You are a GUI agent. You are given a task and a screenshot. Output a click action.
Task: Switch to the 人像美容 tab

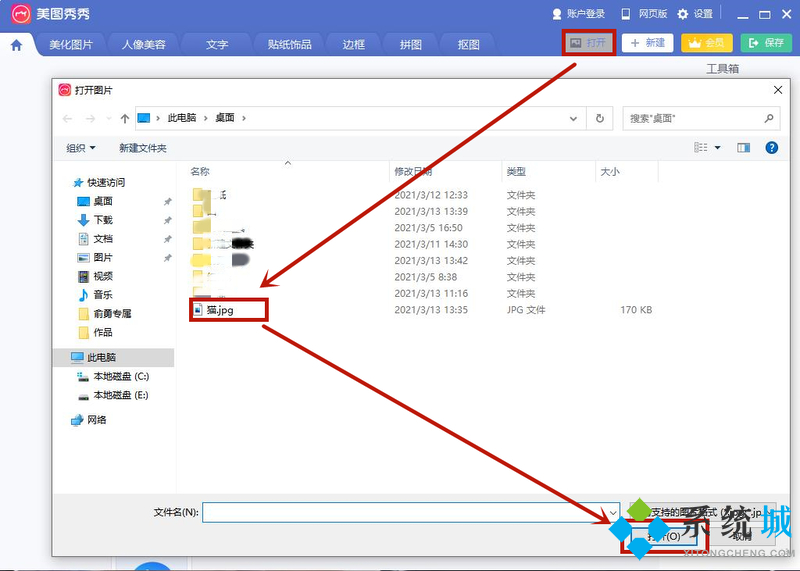(x=144, y=45)
